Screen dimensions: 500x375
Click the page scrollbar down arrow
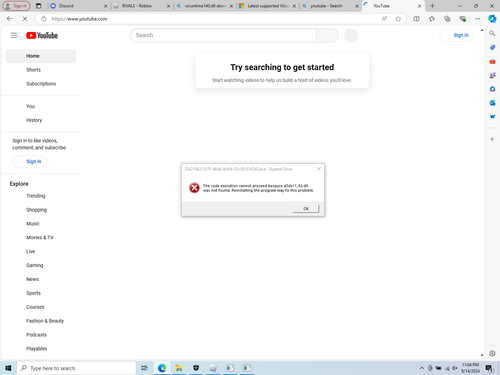[x=482, y=356]
